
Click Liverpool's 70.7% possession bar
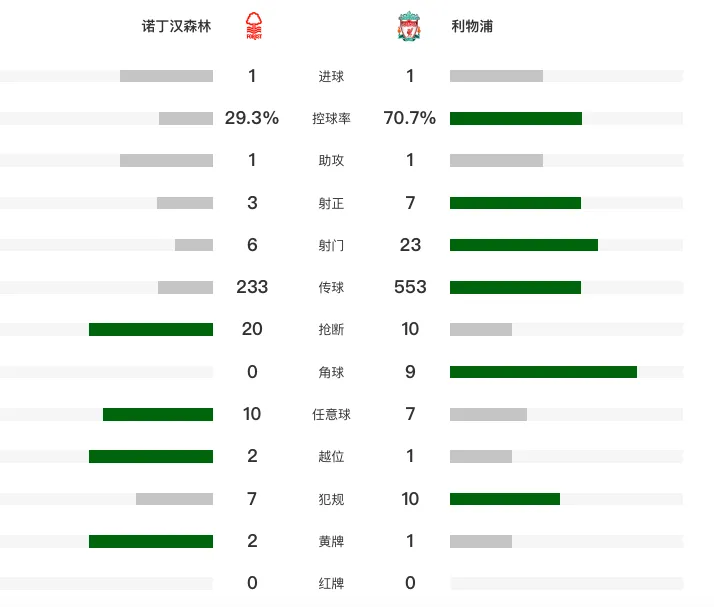click(516, 118)
